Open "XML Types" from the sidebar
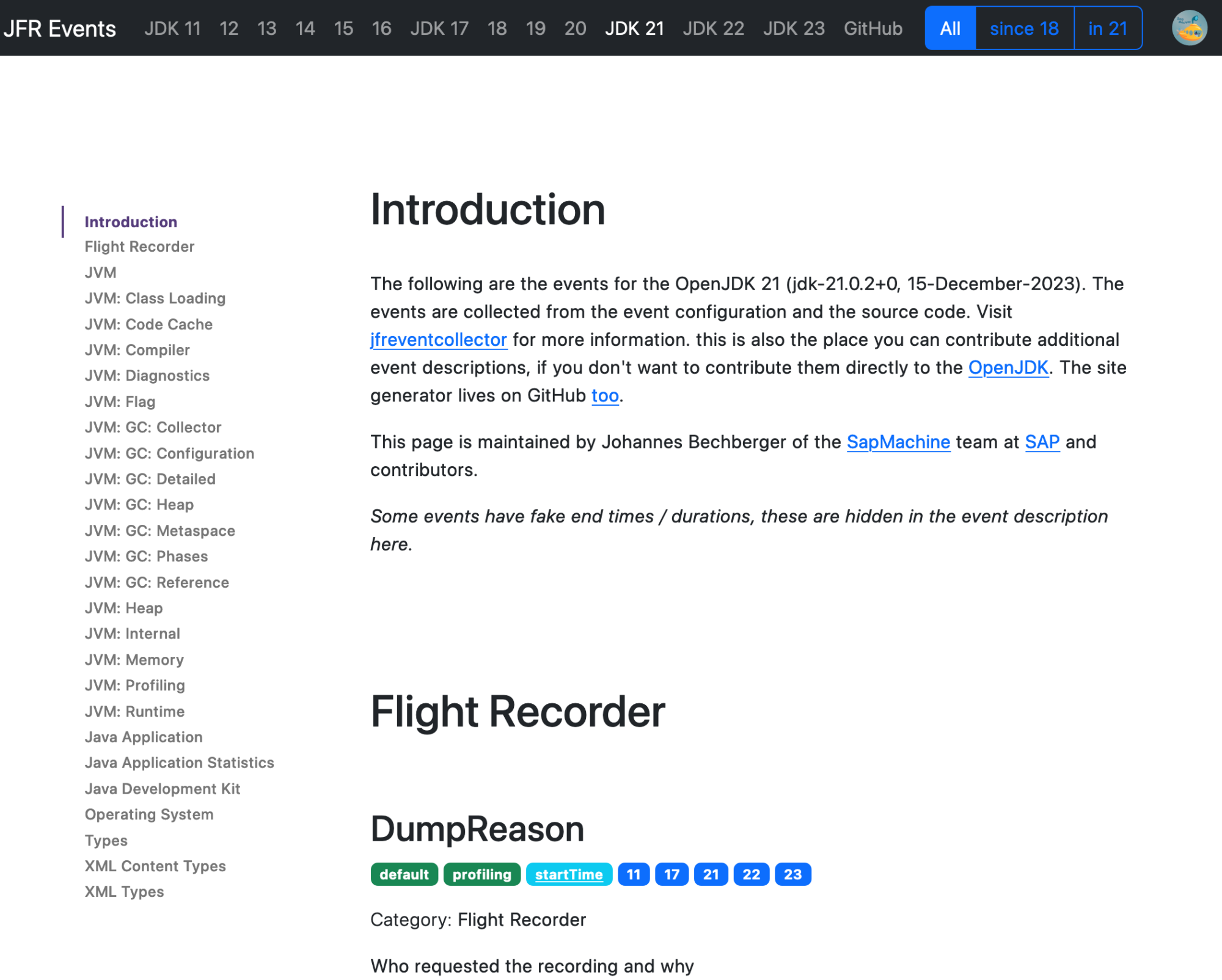1222x980 pixels. click(124, 891)
